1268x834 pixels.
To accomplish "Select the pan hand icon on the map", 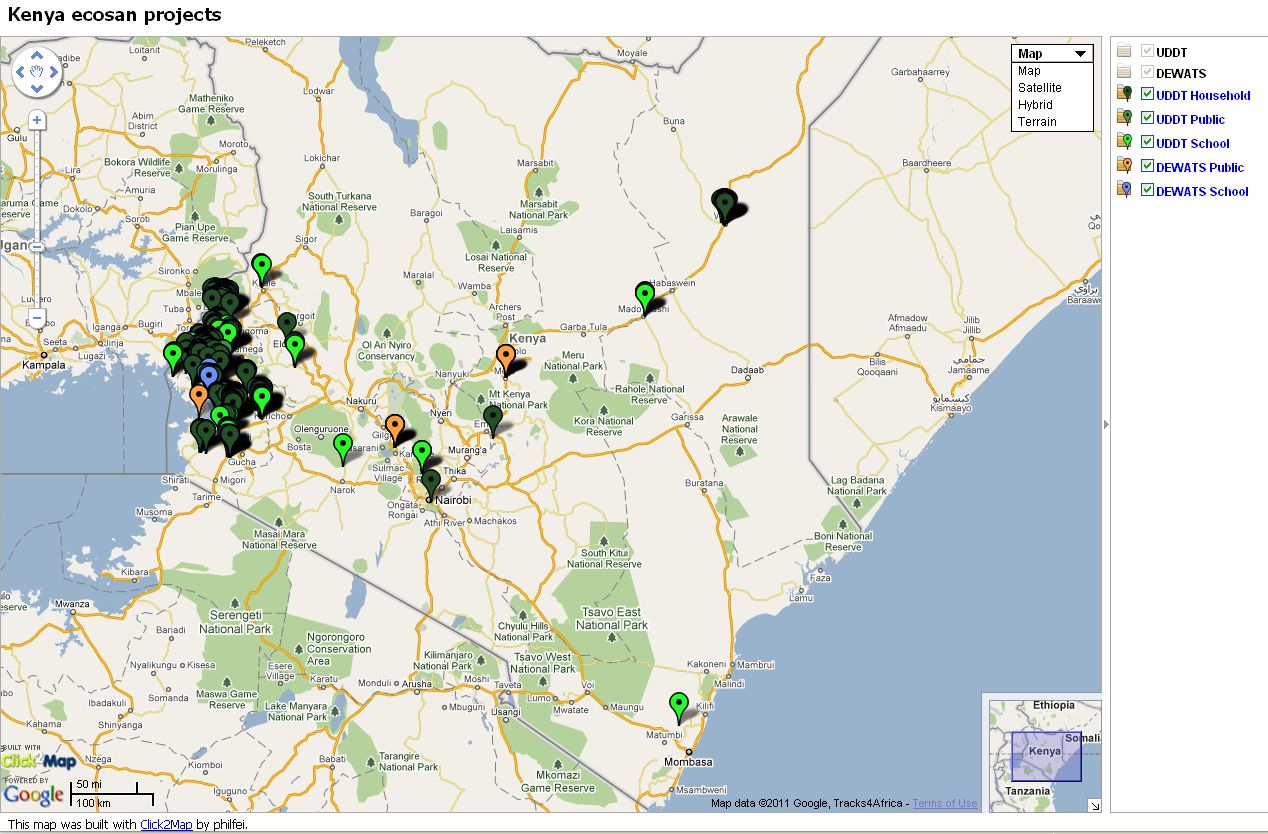I will click(x=37, y=72).
